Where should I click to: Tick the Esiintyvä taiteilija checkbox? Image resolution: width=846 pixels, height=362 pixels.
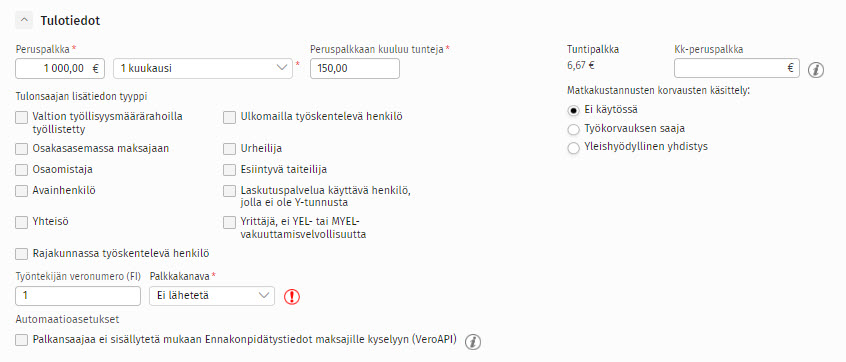(x=229, y=170)
